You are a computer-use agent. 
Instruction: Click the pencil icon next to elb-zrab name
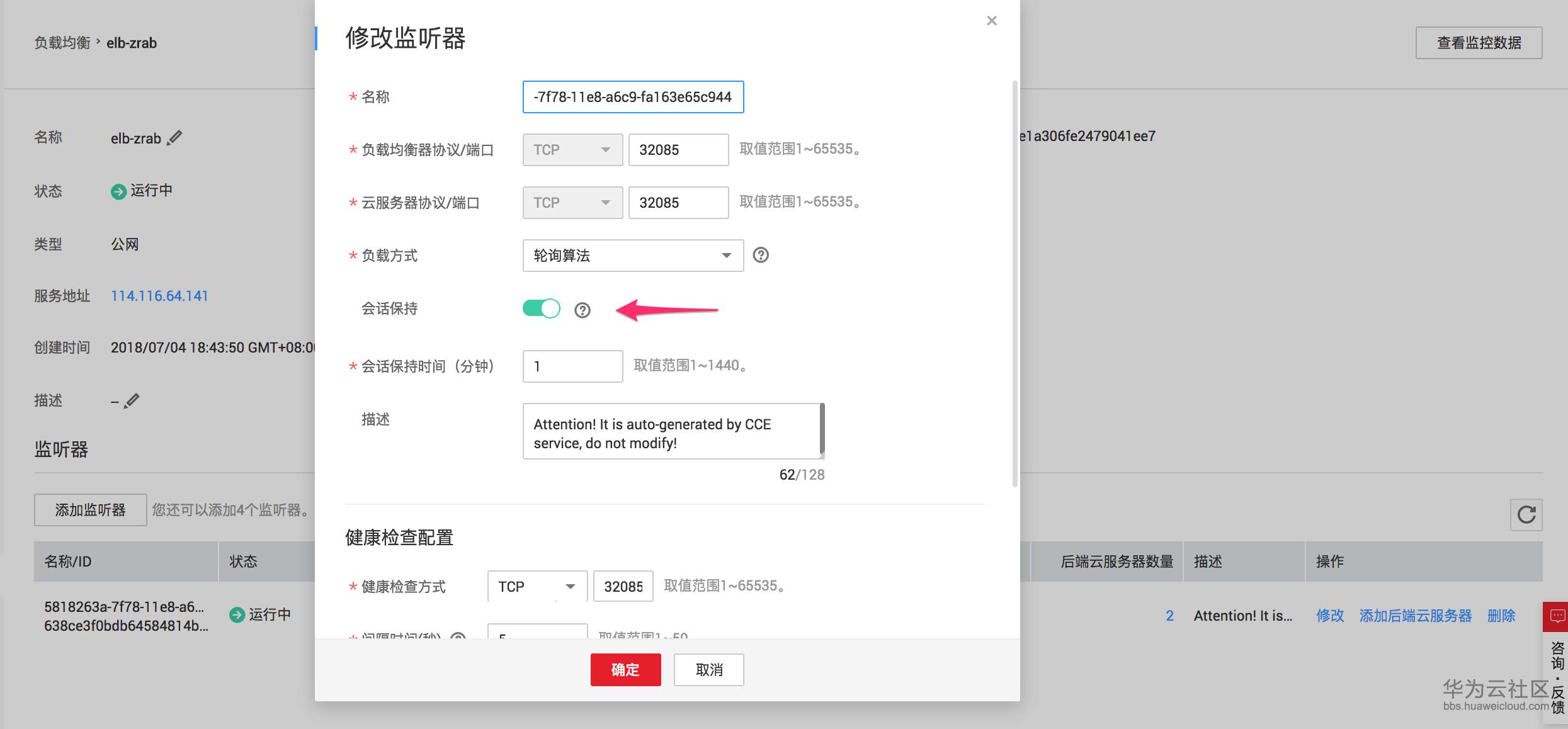[175, 137]
